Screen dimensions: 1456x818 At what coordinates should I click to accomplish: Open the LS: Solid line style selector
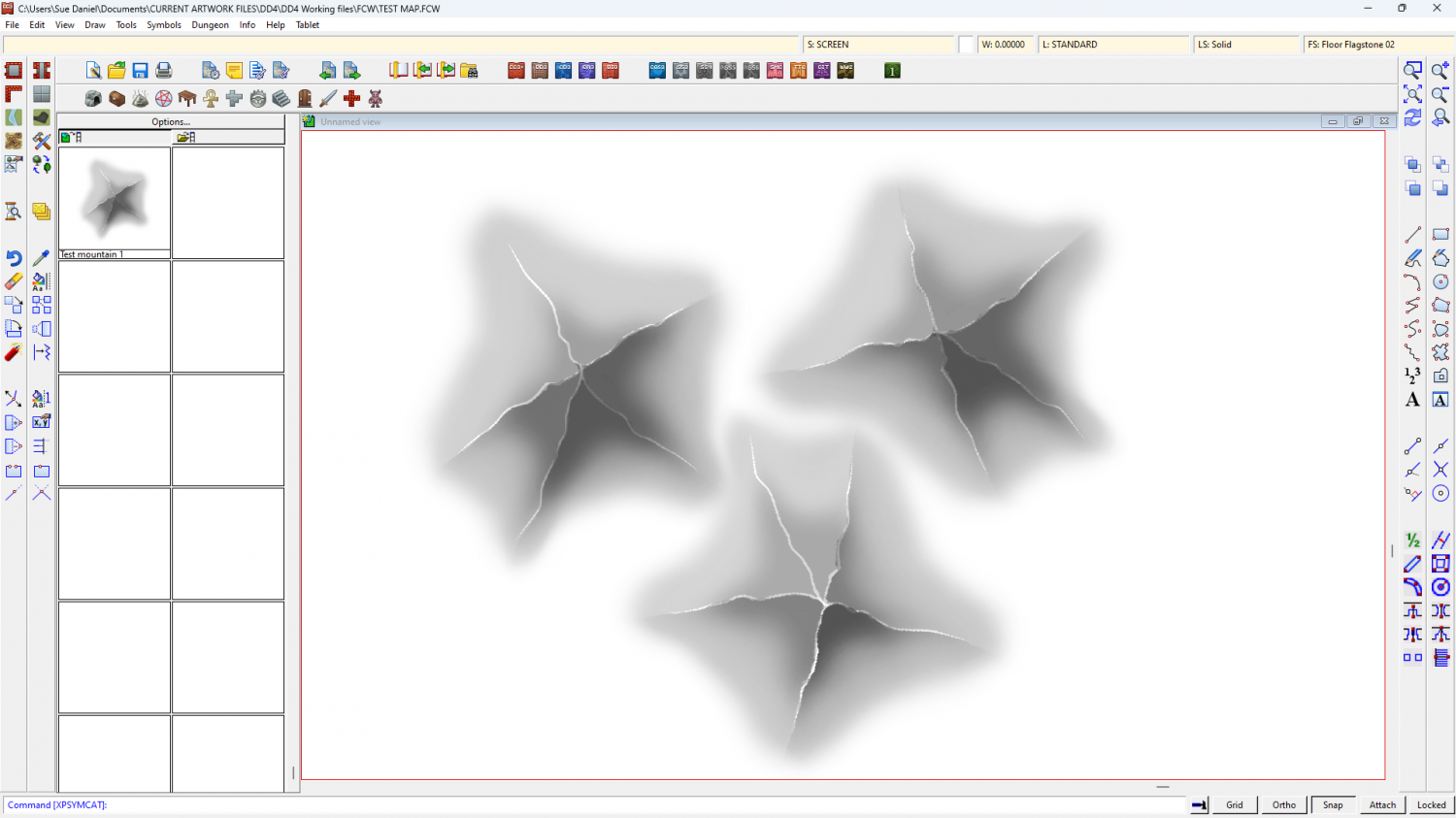point(1246,45)
